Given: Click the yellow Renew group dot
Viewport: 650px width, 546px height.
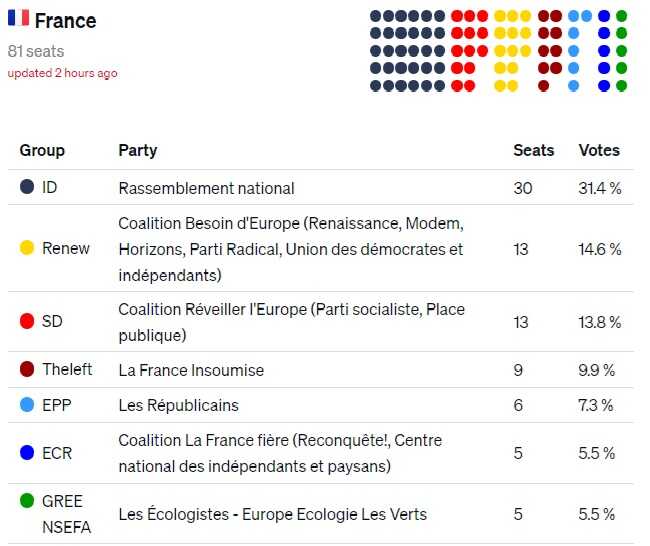Looking at the screenshot, I should 27,248.
